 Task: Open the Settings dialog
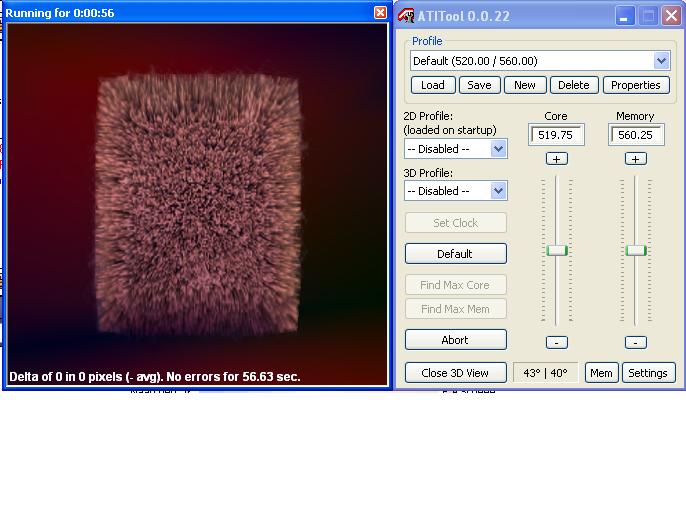click(x=648, y=373)
